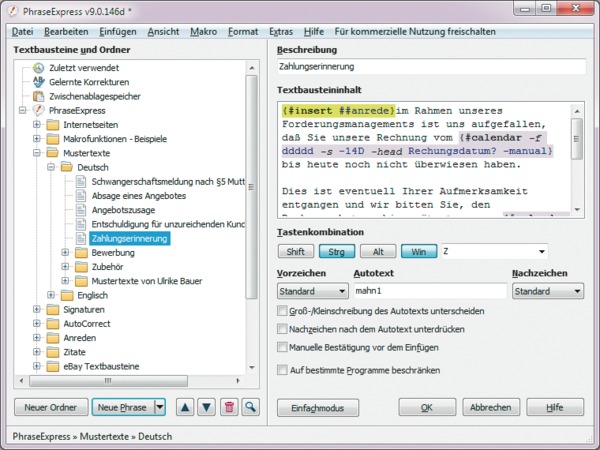Toggle the Shift modifier key
600x450 pixels.
tap(296, 251)
